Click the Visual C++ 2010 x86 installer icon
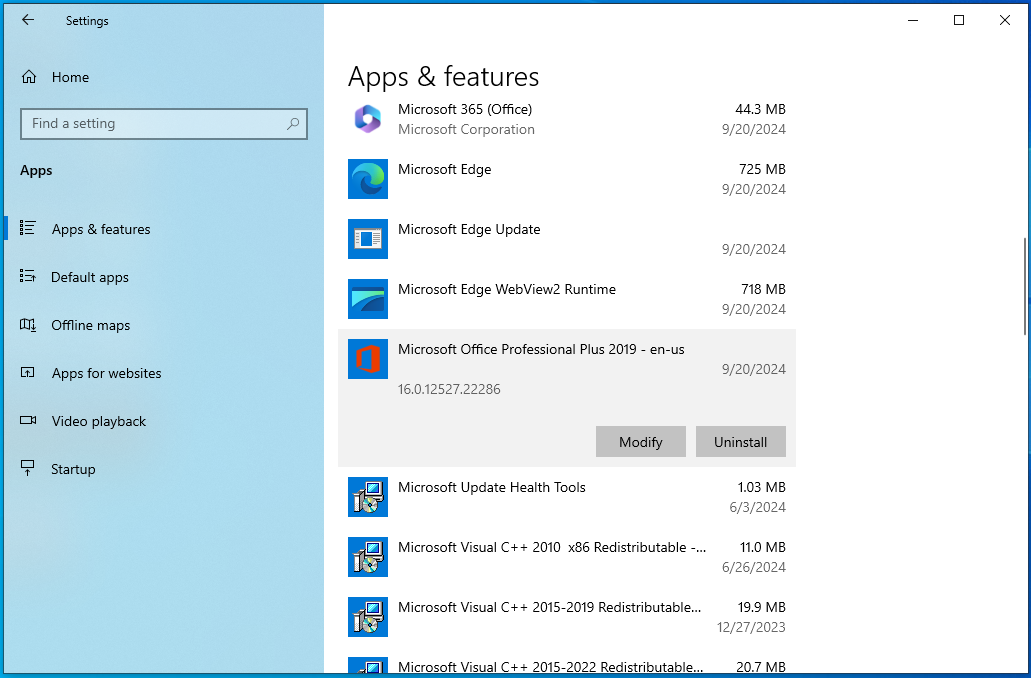This screenshot has height=678, width=1031. tap(368, 557)
